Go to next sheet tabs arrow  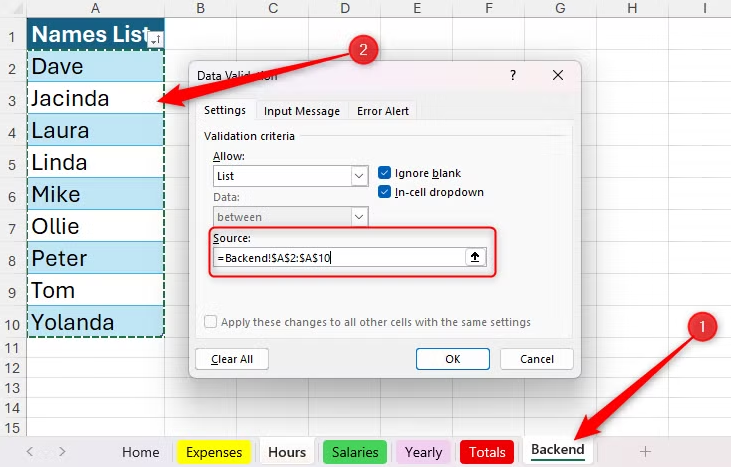pyautogui.click(x=62, y=451)
